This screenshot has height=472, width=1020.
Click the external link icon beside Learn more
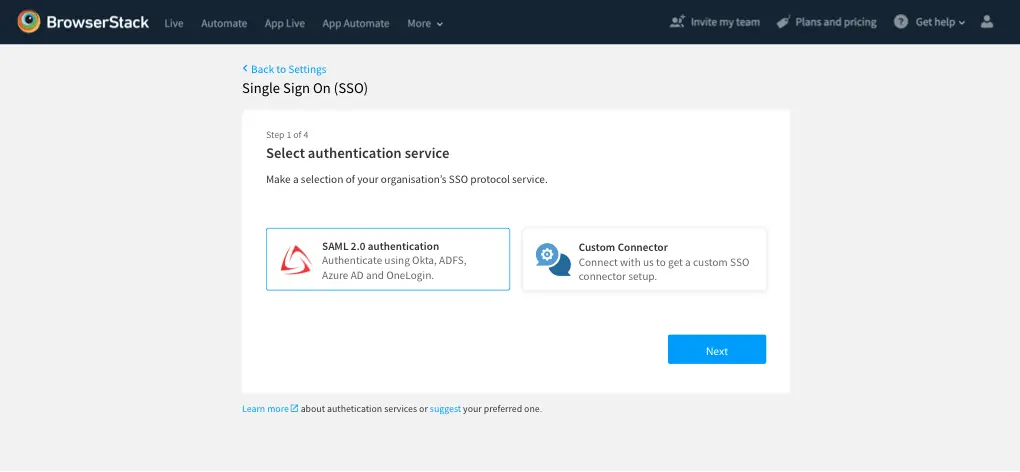[x=295, y=409]
